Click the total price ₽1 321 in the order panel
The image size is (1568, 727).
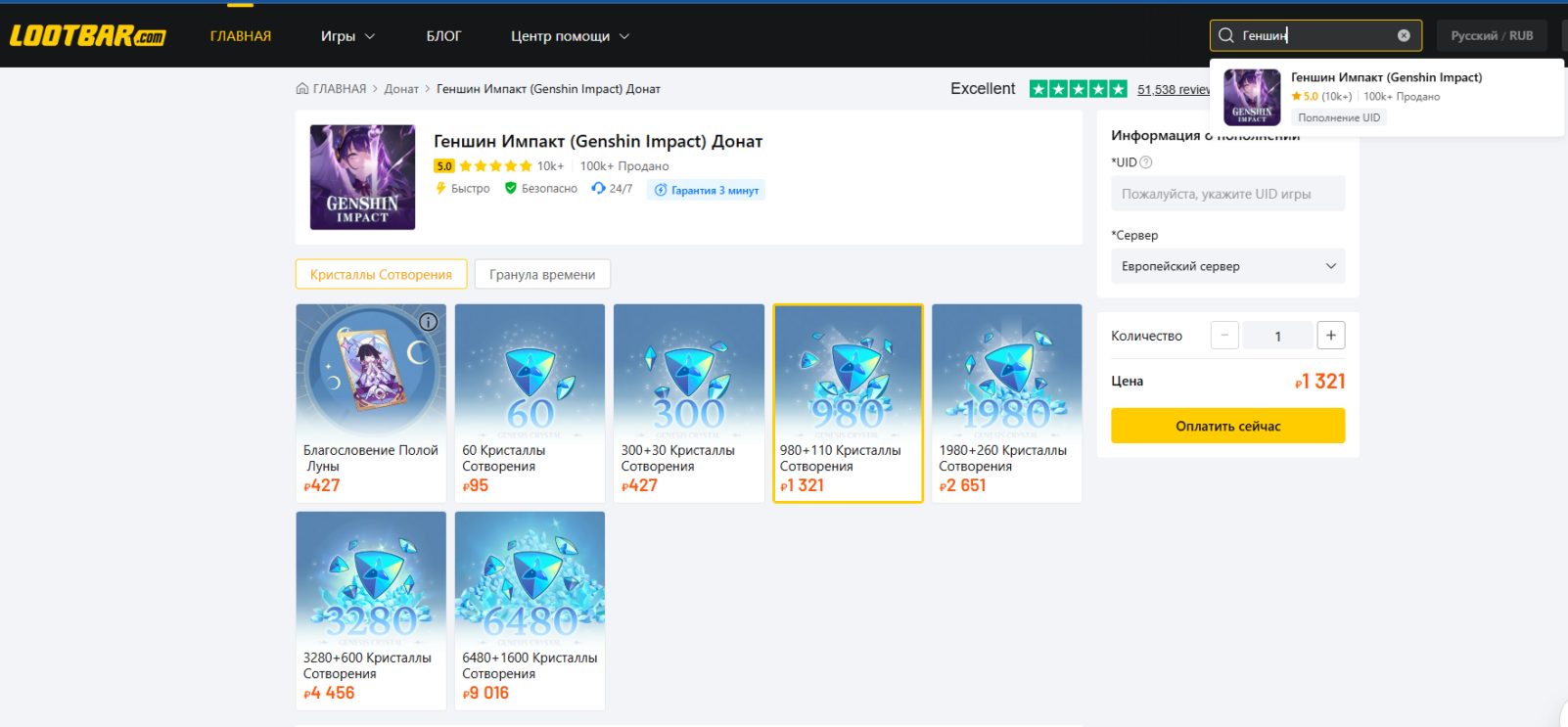tap(1319, 382)
